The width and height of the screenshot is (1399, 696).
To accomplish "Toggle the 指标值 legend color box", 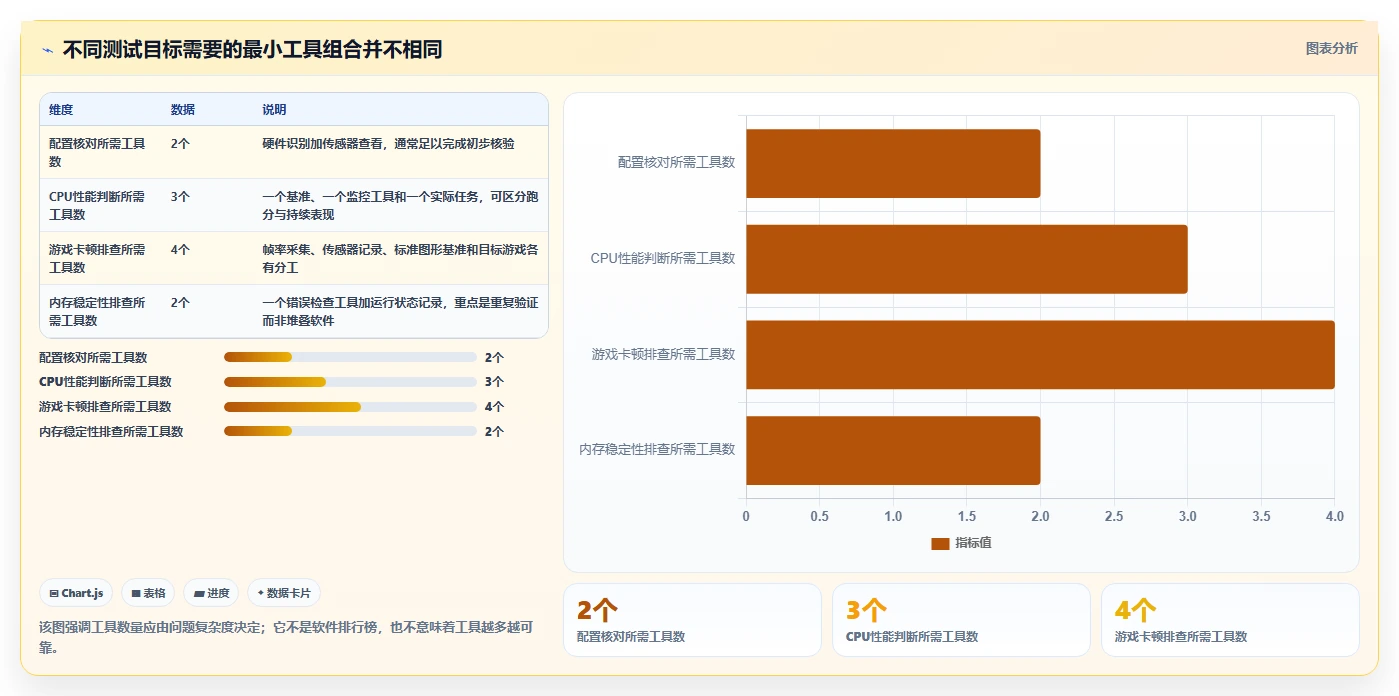I will 940,543.
